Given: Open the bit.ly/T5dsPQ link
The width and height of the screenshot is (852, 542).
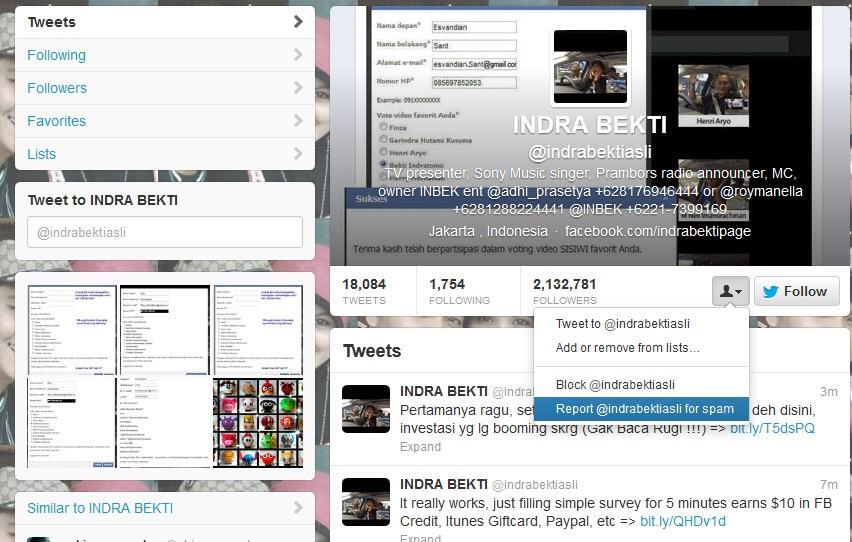Looking at the screenshot, I should (x=772, y=428).
